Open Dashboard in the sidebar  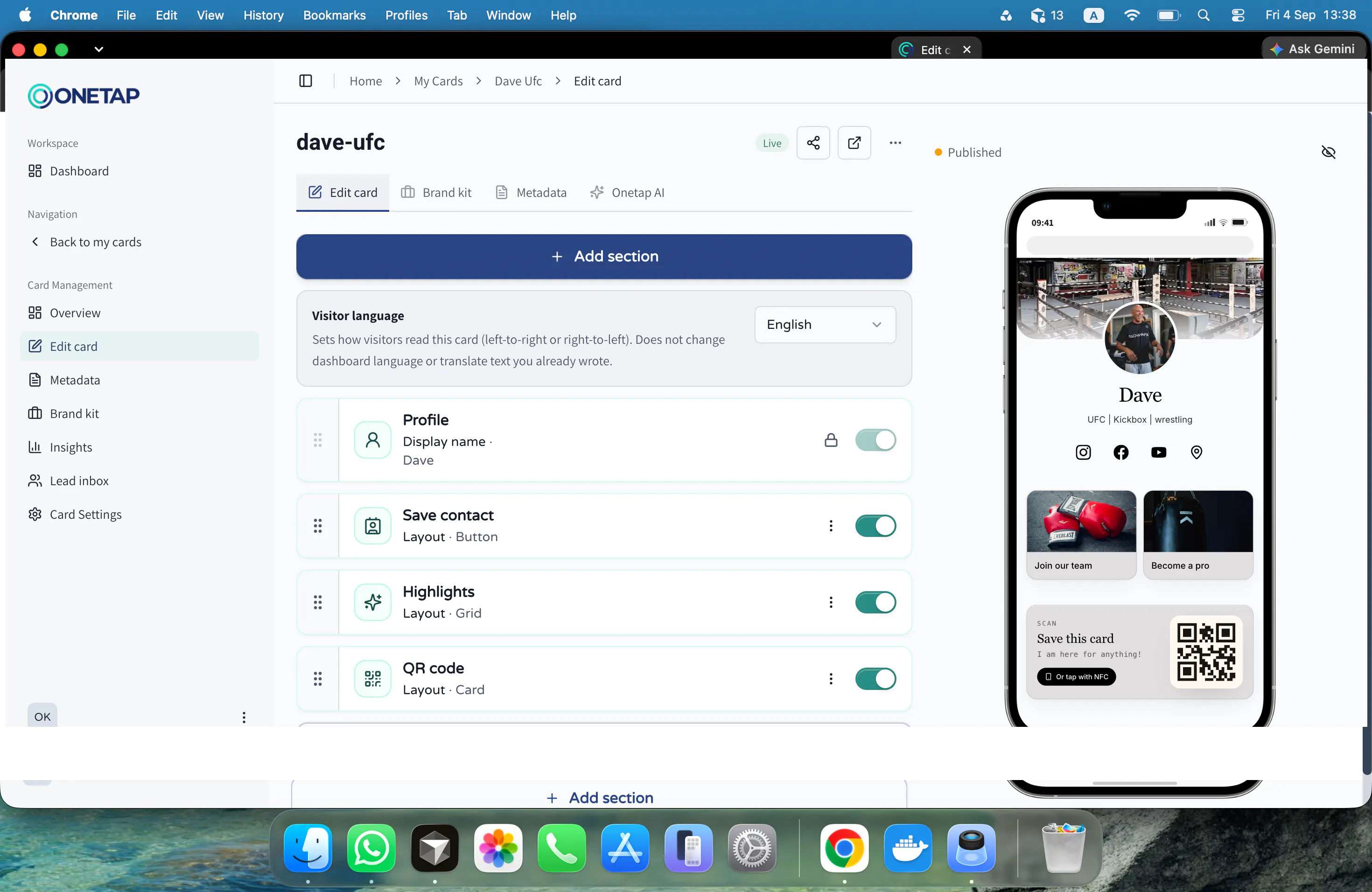click(79, 171)
